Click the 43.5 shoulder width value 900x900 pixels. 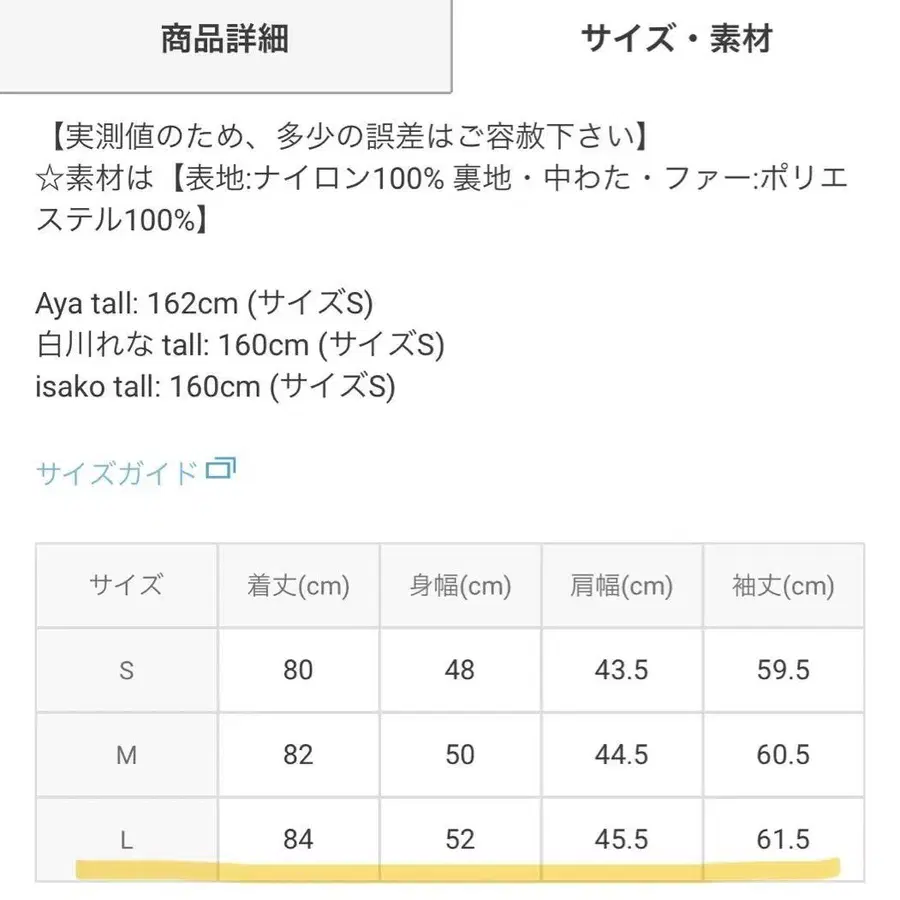pos(622,670)
